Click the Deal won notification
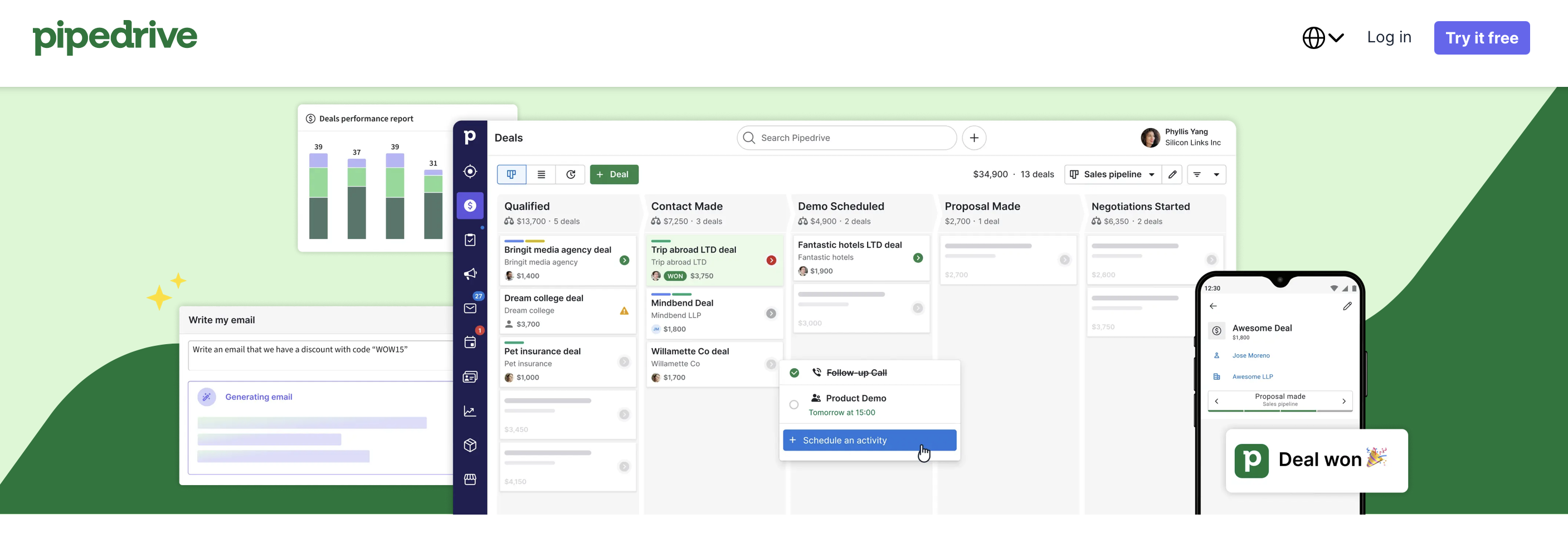 pyautogui.click(x=1316, y=461)
